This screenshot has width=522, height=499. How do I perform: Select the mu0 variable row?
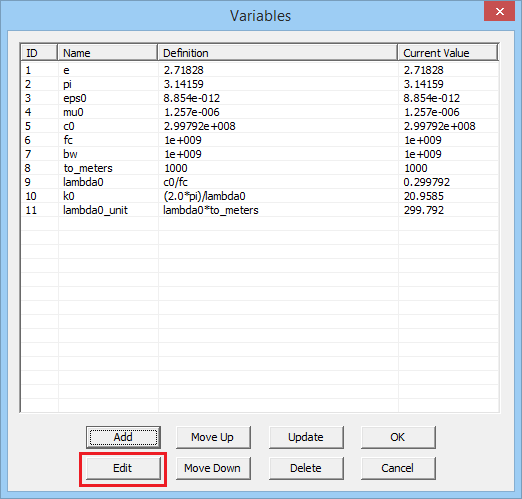[260, 112]
